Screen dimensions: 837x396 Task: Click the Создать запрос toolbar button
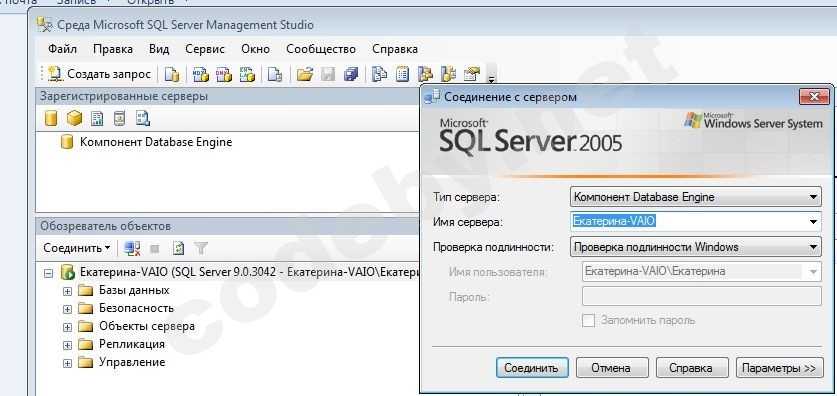[99, 74]
